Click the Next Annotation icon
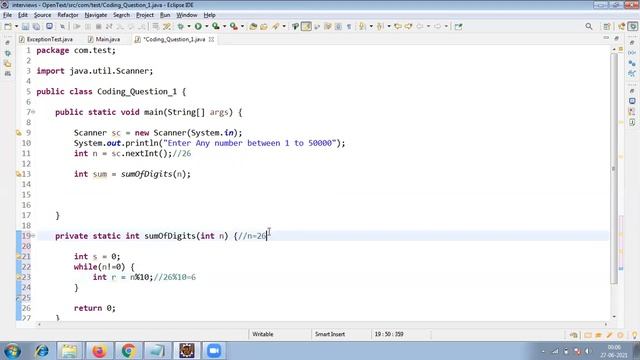 click(362, 27)
